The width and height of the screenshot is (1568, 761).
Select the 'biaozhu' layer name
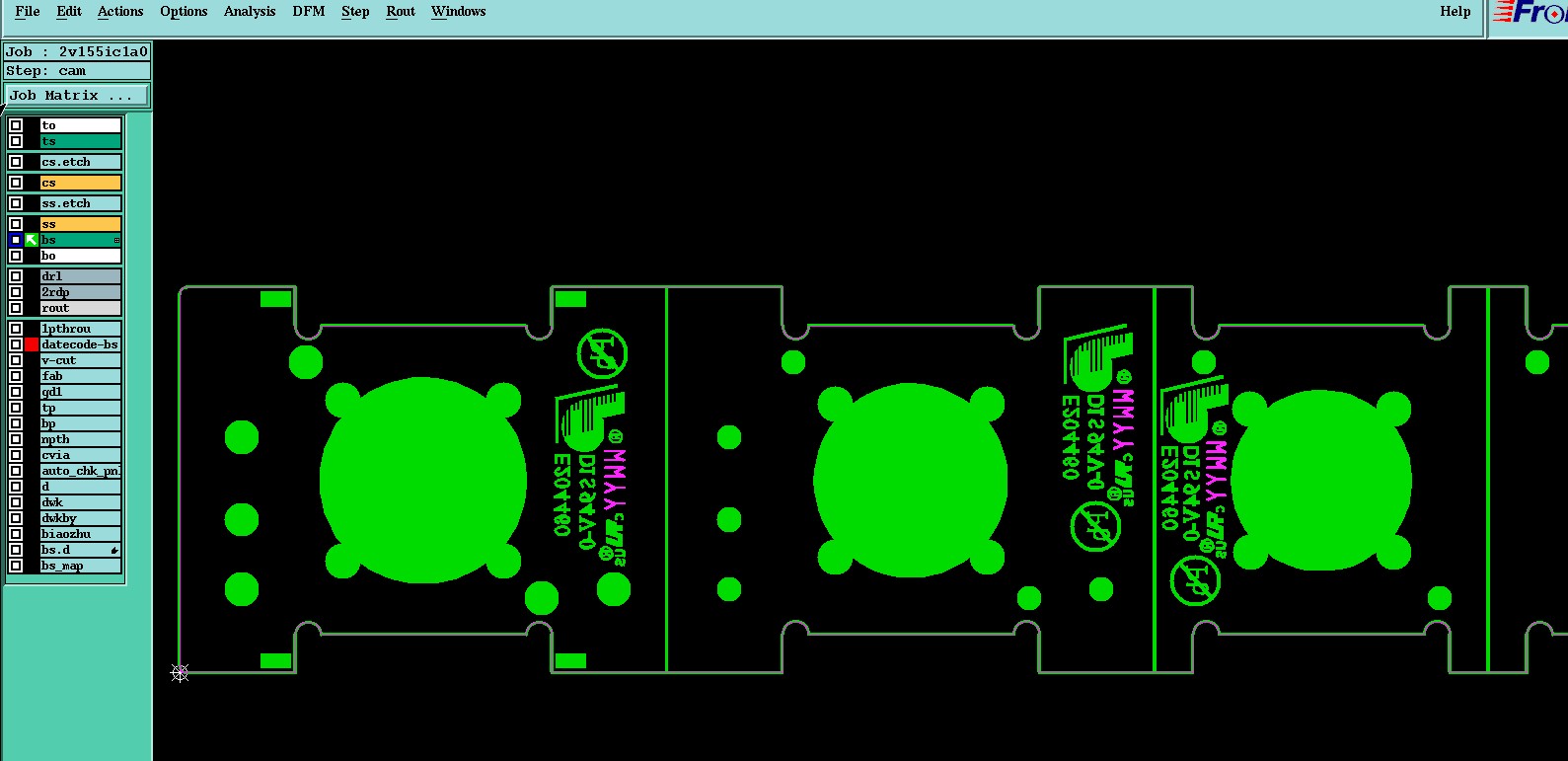pos(81,534)
